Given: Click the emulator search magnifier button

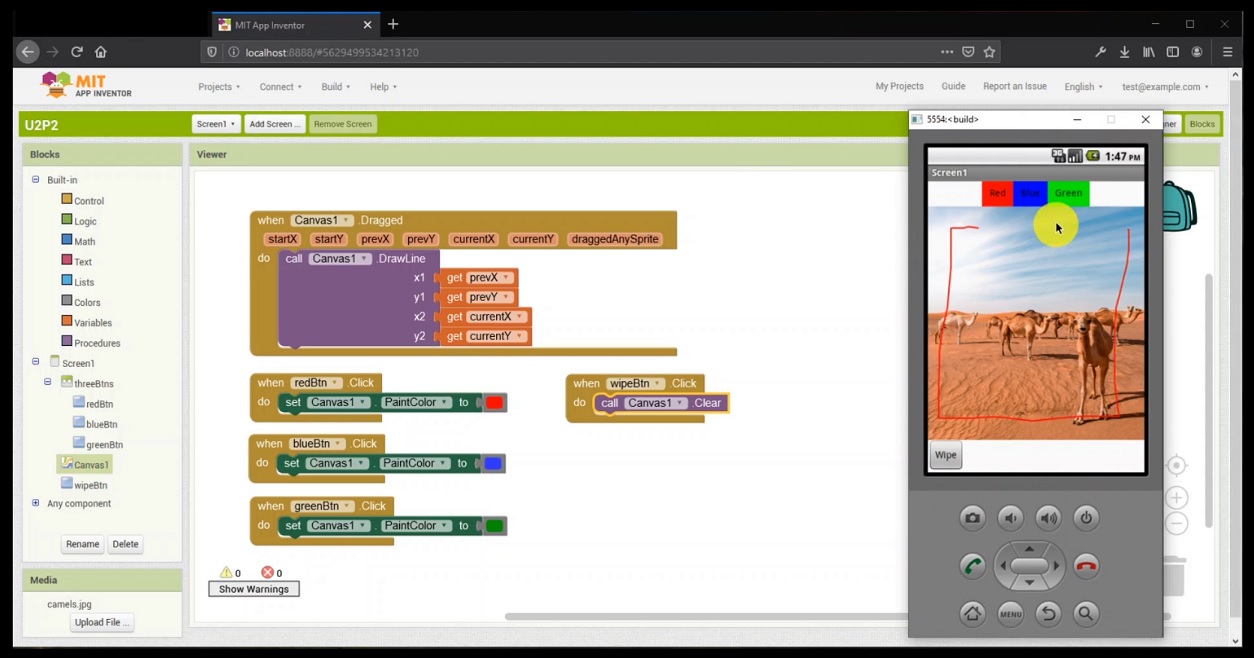Looking at the screenshot, I should [1086, 614].
